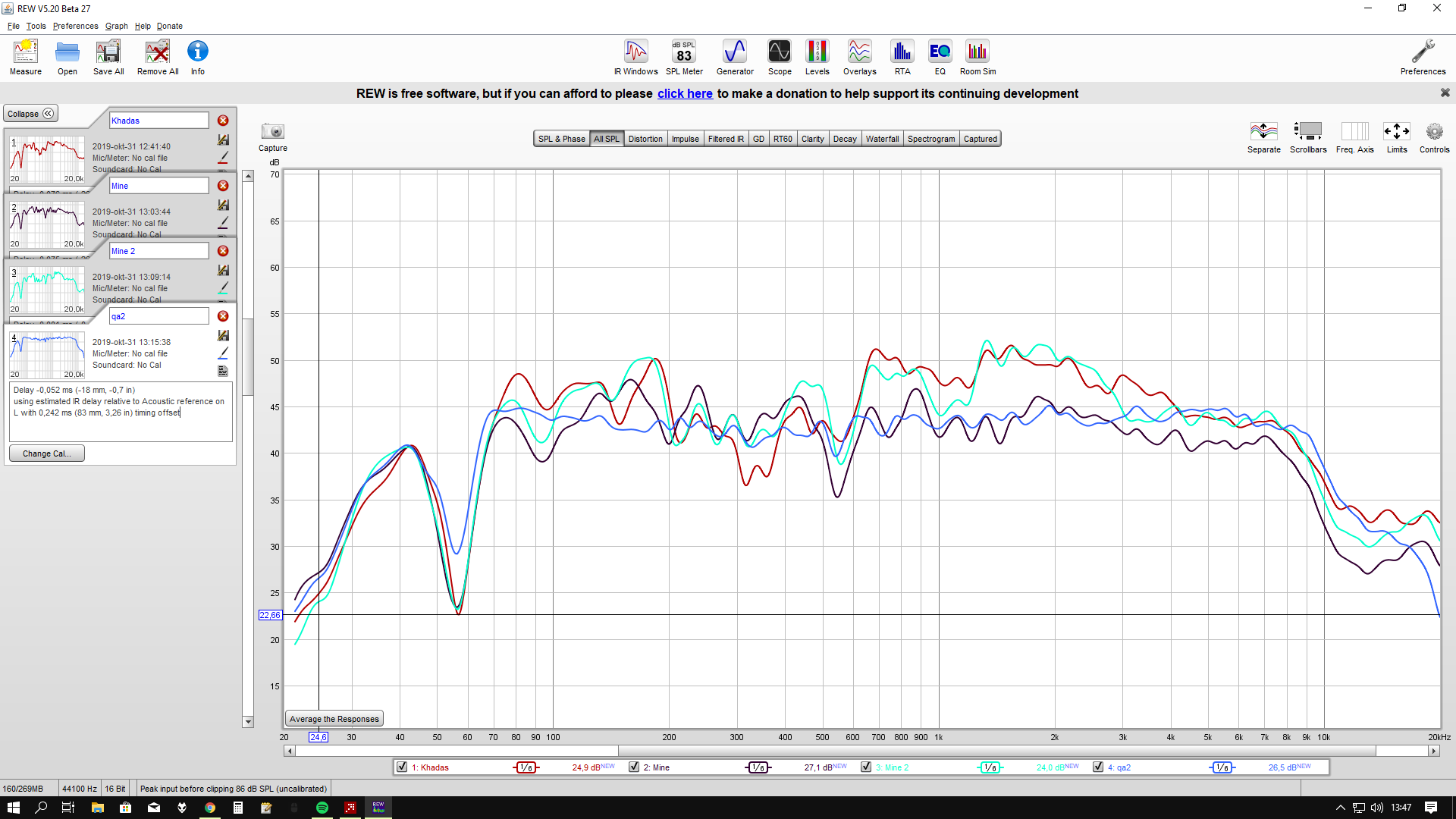Select the Khadas measurement thumbnail
Image resolution: width=1456 pixels, height=819 pixels.
pos(47,159)
